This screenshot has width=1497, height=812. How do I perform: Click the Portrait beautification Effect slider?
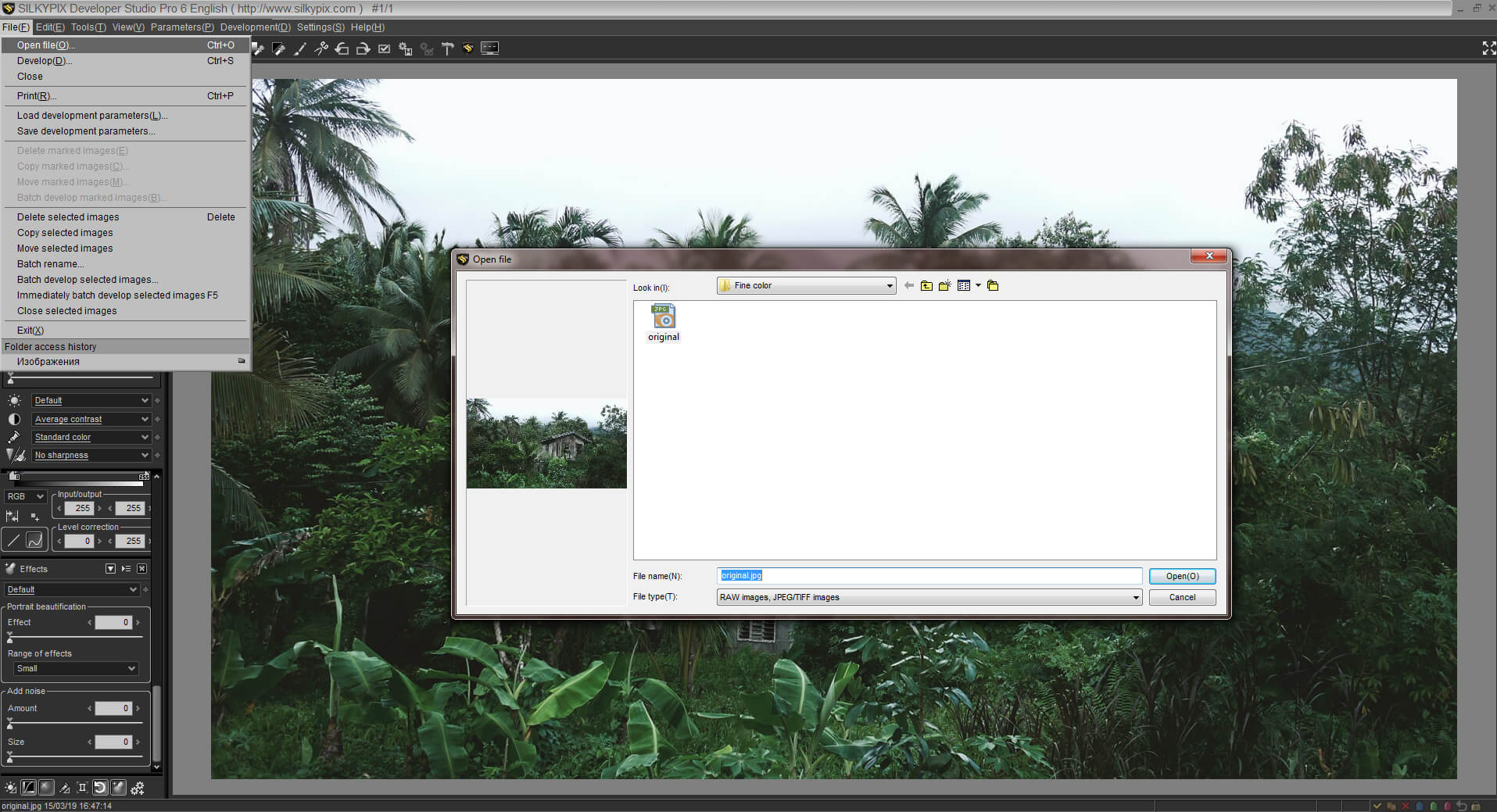tap(75, 638)
